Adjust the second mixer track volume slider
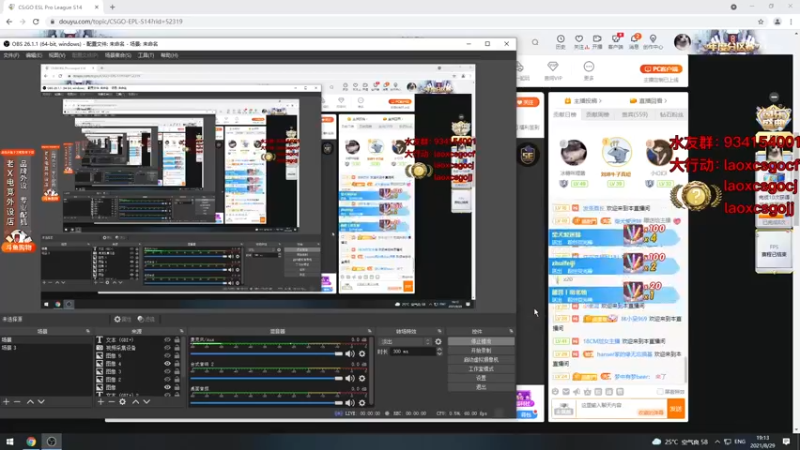This screenshot has width=800, height=450. coord(266,378)
